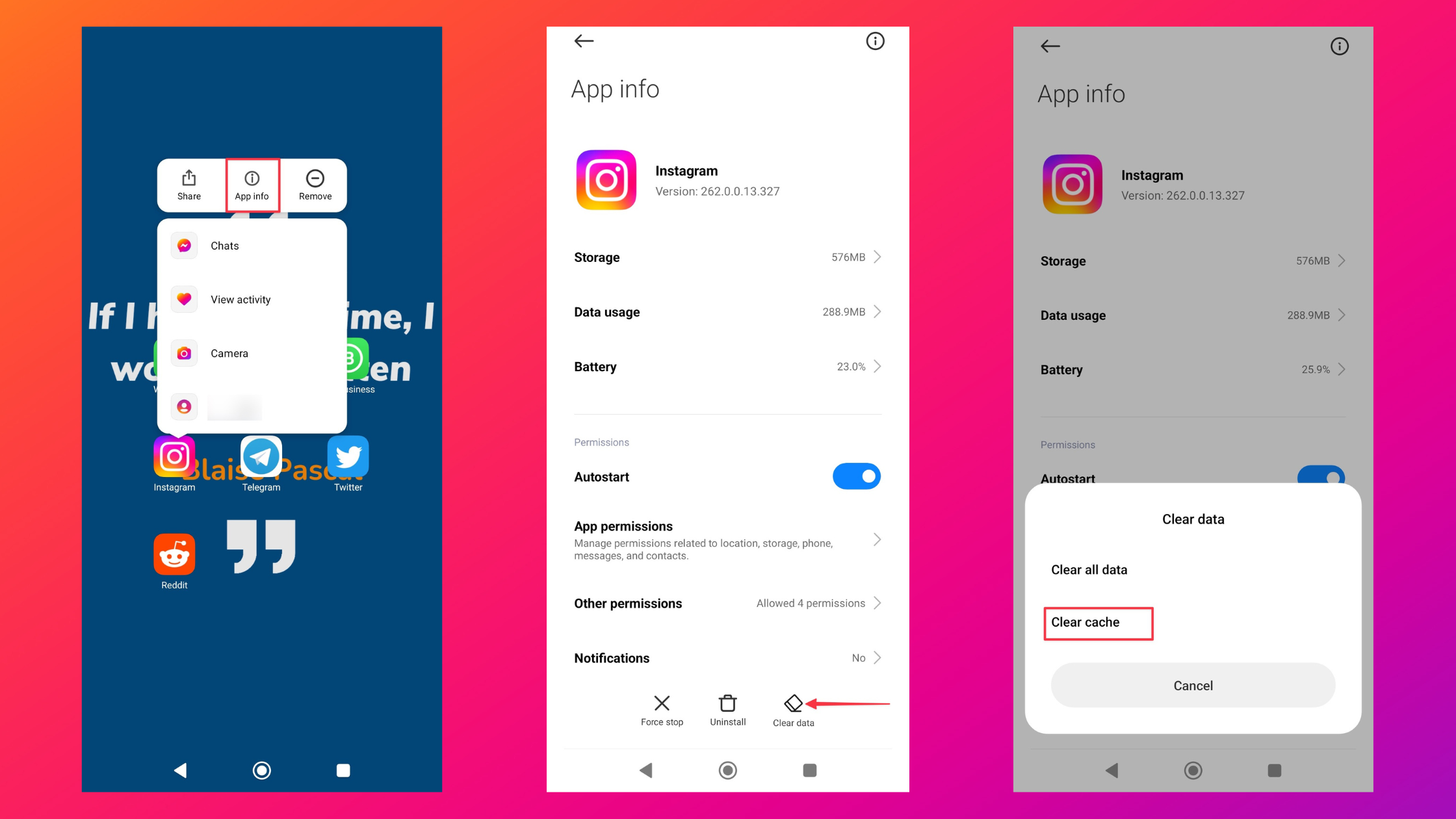Select Clear cache option
The width and height of the screenshot is (1456, 819).
tap(1097, 622)
